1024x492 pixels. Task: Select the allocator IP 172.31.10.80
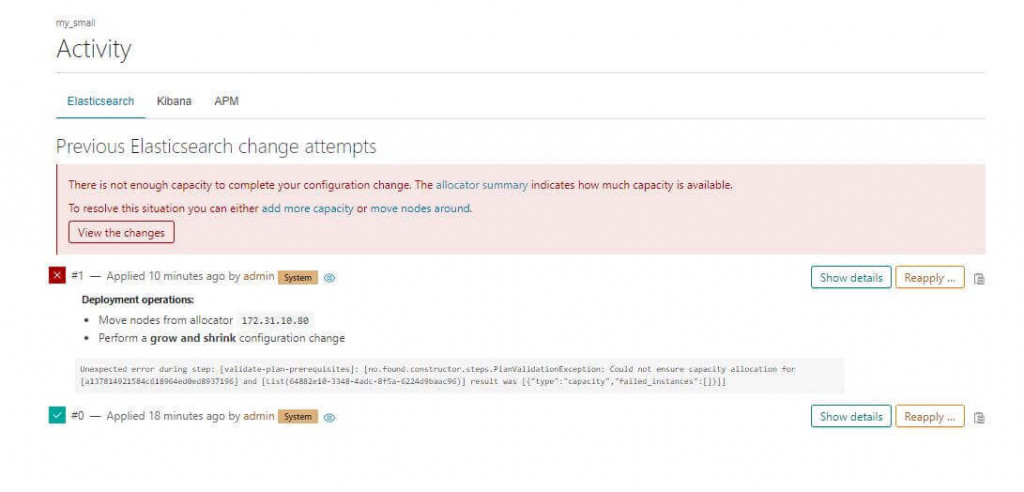click(x=275, y=321)
